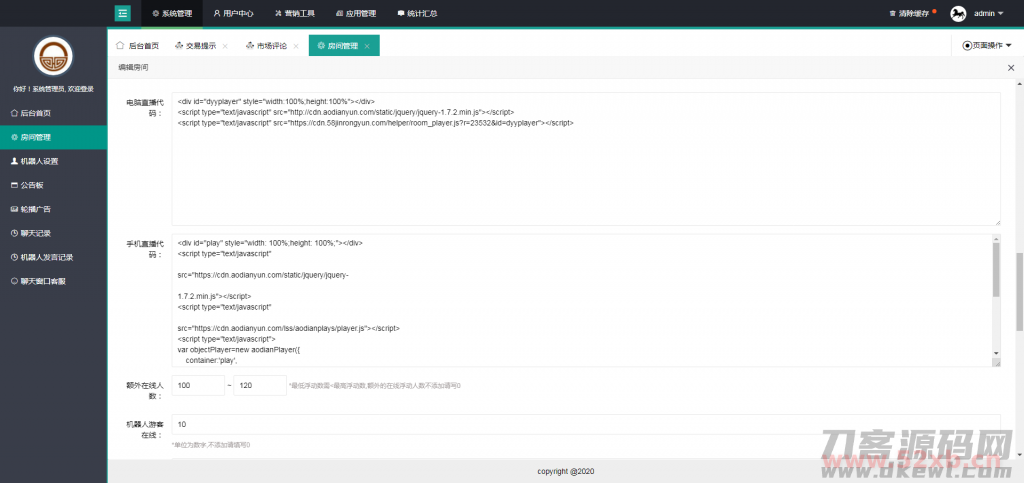Open the 用户中心 top menu
The width and height of the screenshot is (1024, 483).
click(x=233, y=14)
